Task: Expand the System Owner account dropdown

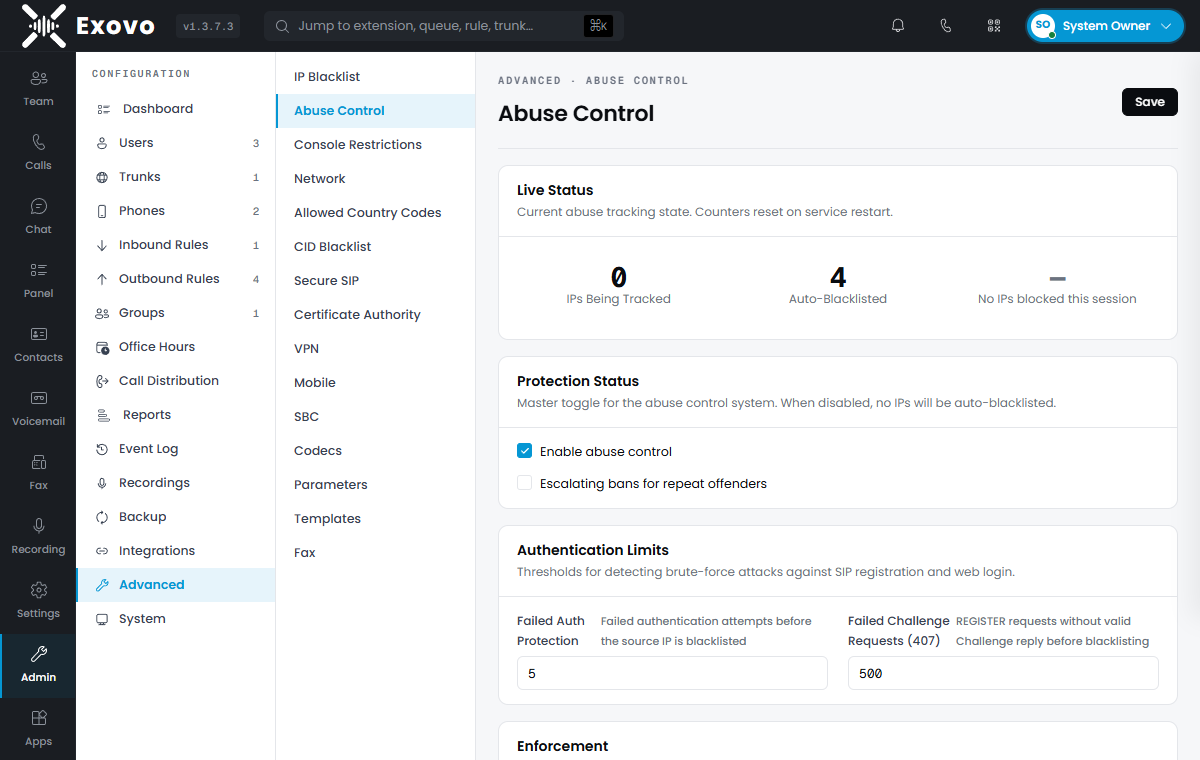Action: tap(1105, 26)
